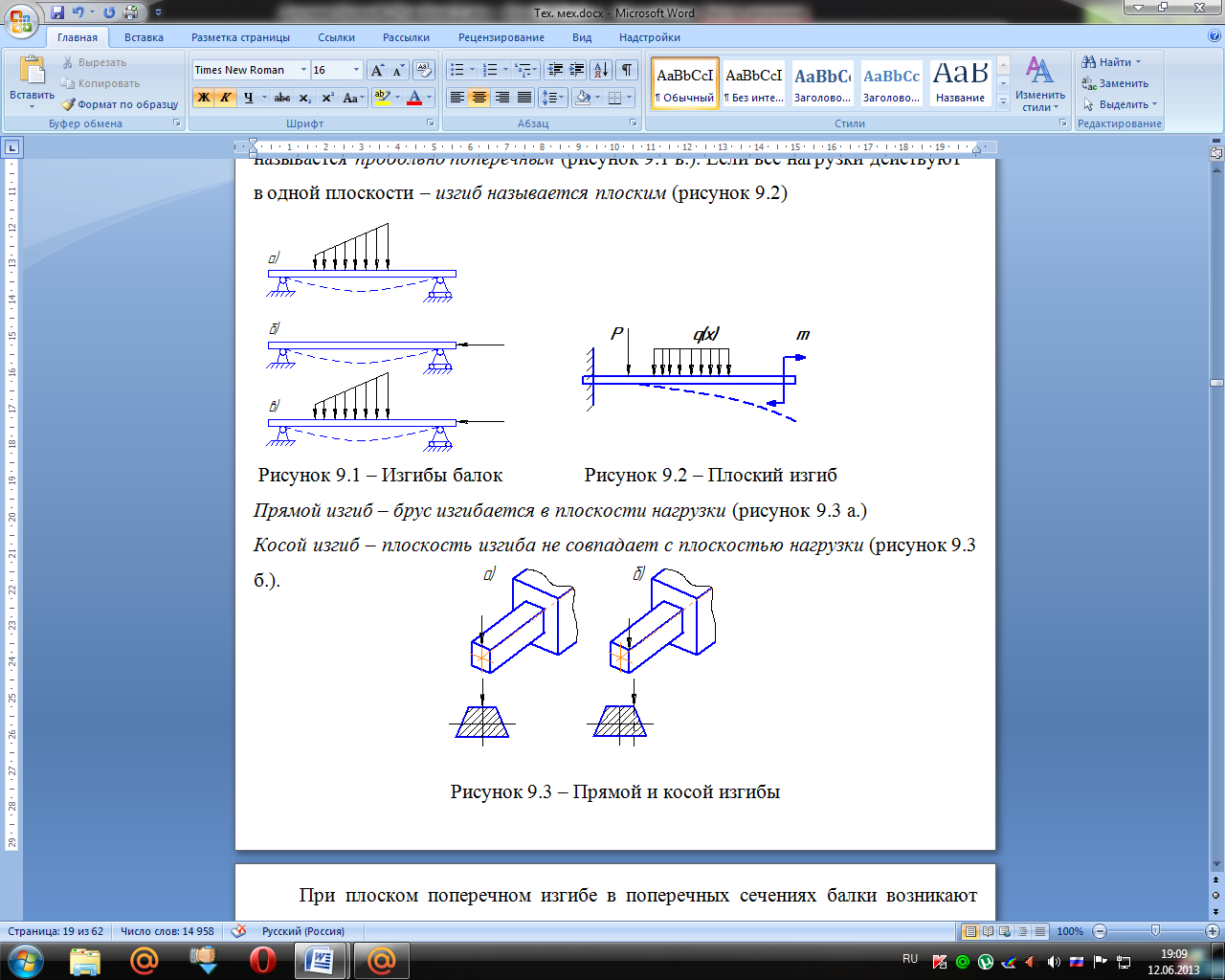1225x980 pixels.
Task: Click the 100% zoom level
Action: click(1070, 931)
